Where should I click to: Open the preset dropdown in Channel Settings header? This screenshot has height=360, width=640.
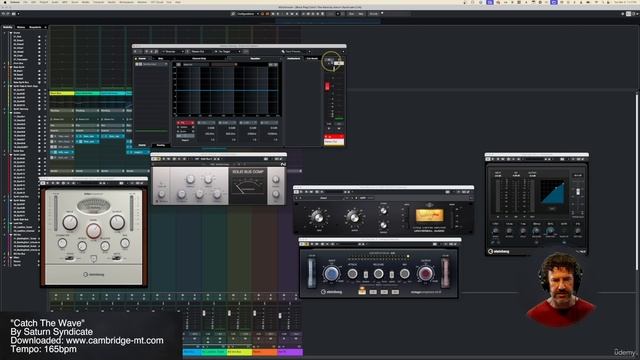(x=296, y=52)
